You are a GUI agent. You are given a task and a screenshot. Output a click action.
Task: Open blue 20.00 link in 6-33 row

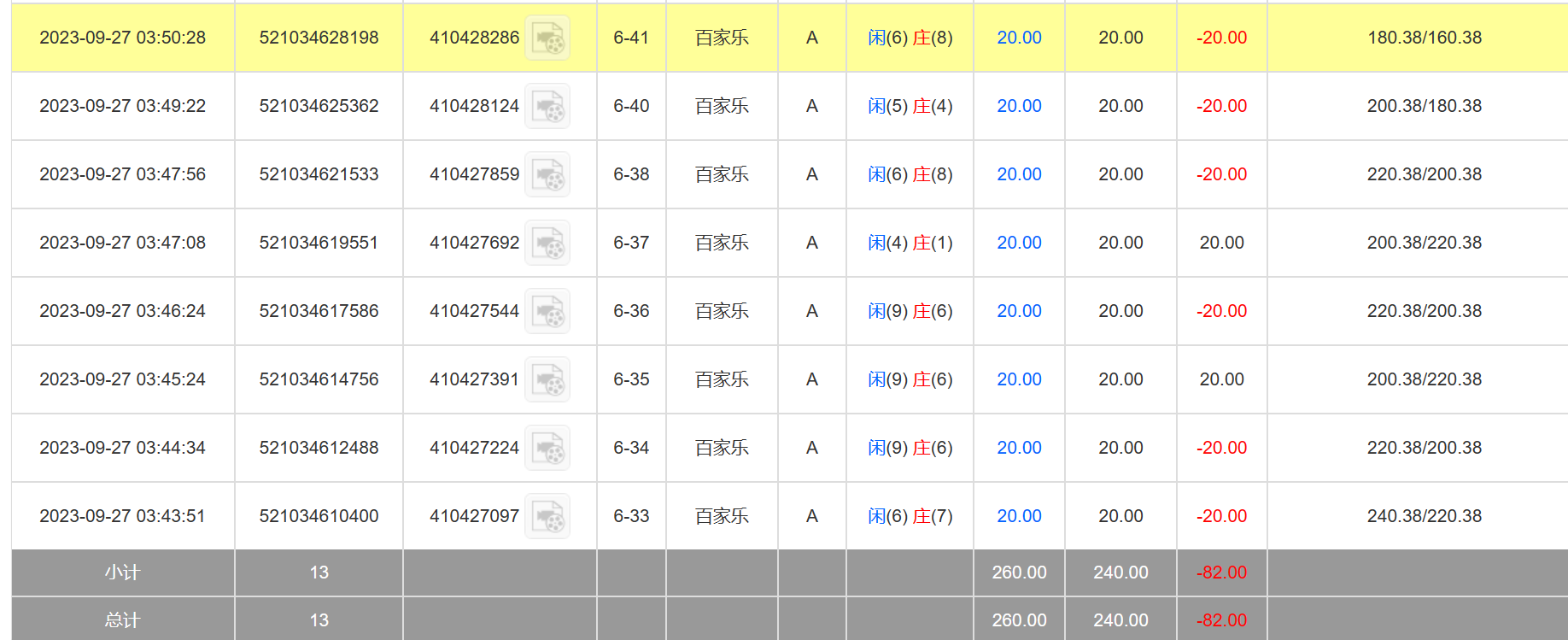[1019, 516]
